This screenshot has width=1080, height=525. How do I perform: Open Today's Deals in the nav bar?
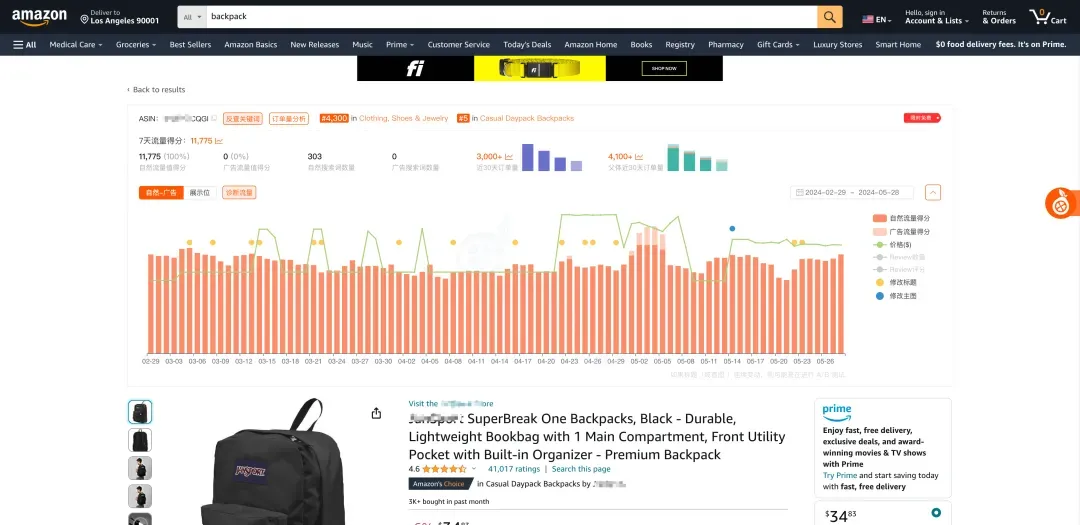tap(527, 45)
